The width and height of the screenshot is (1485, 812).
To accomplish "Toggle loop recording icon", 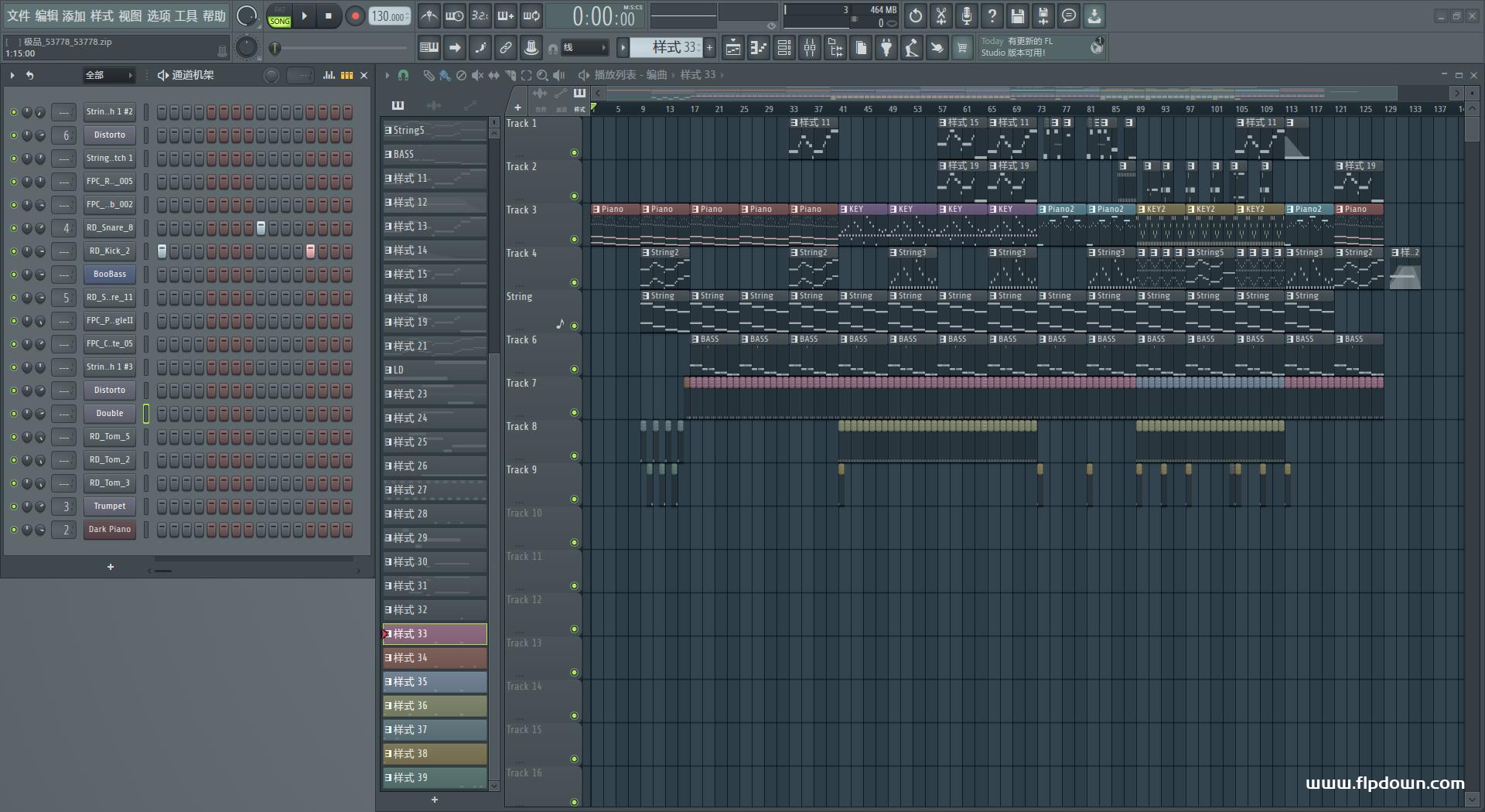I will pyautogui.click(x=531, y=15).
